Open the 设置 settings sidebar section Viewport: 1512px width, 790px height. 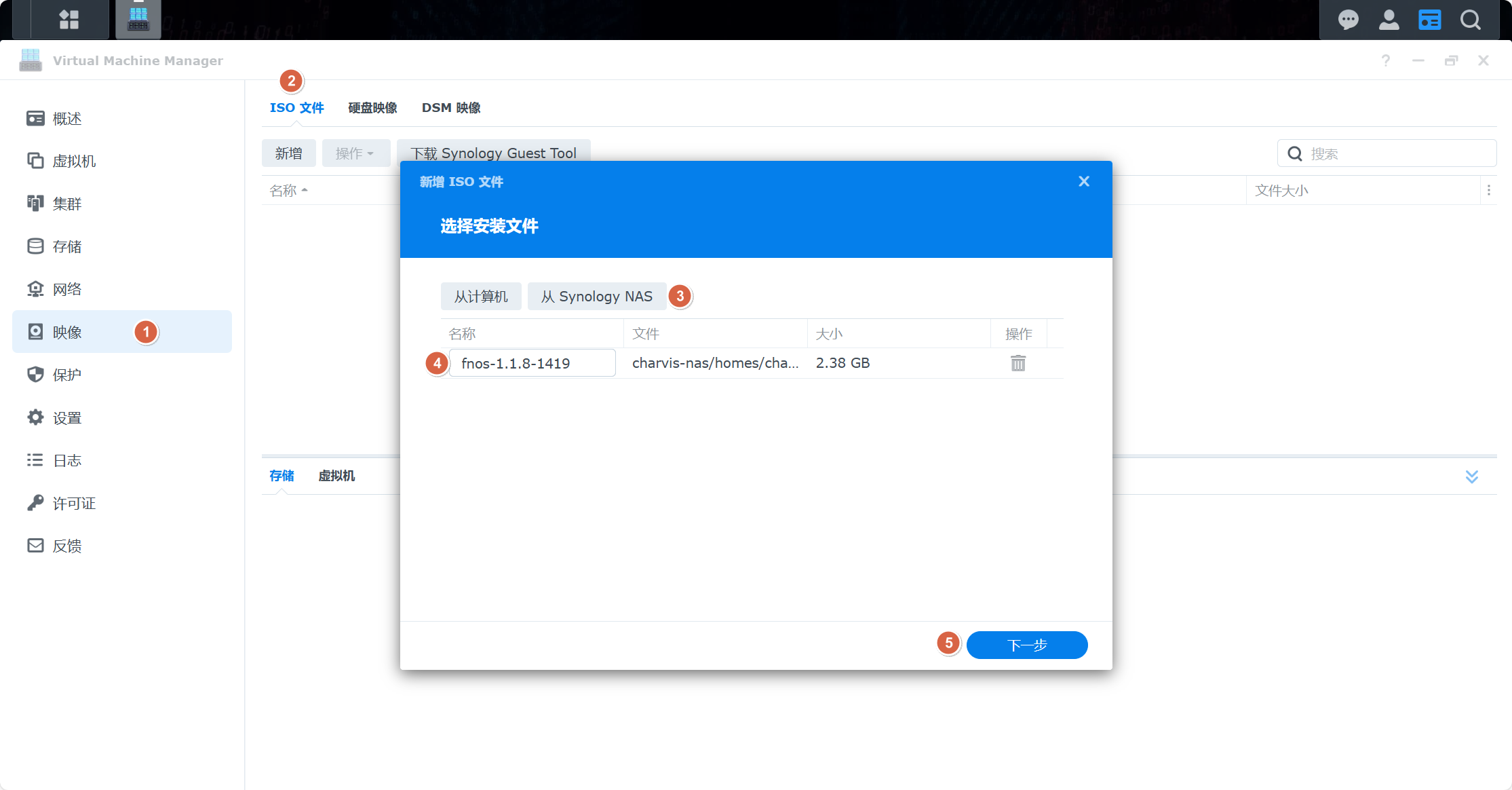(x=66, y=417)
